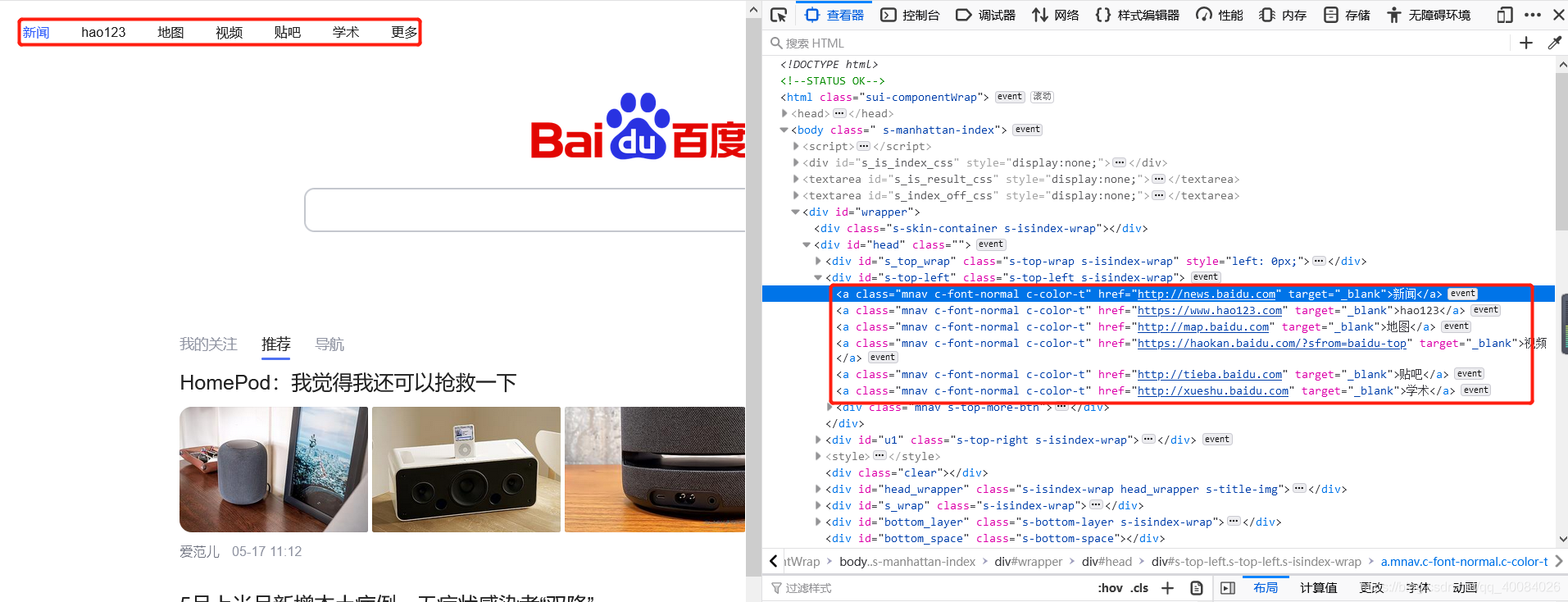Viewport: 1568px width, 602px height.
Task: Open the 性能 (Performance) tab
Action: click(1220, 15)
